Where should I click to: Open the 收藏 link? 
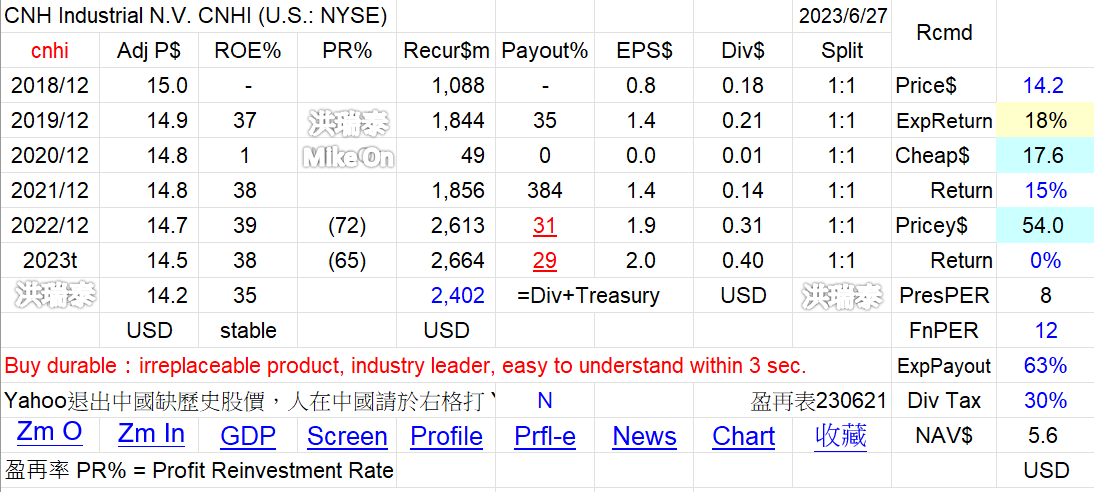coord(841,435)
